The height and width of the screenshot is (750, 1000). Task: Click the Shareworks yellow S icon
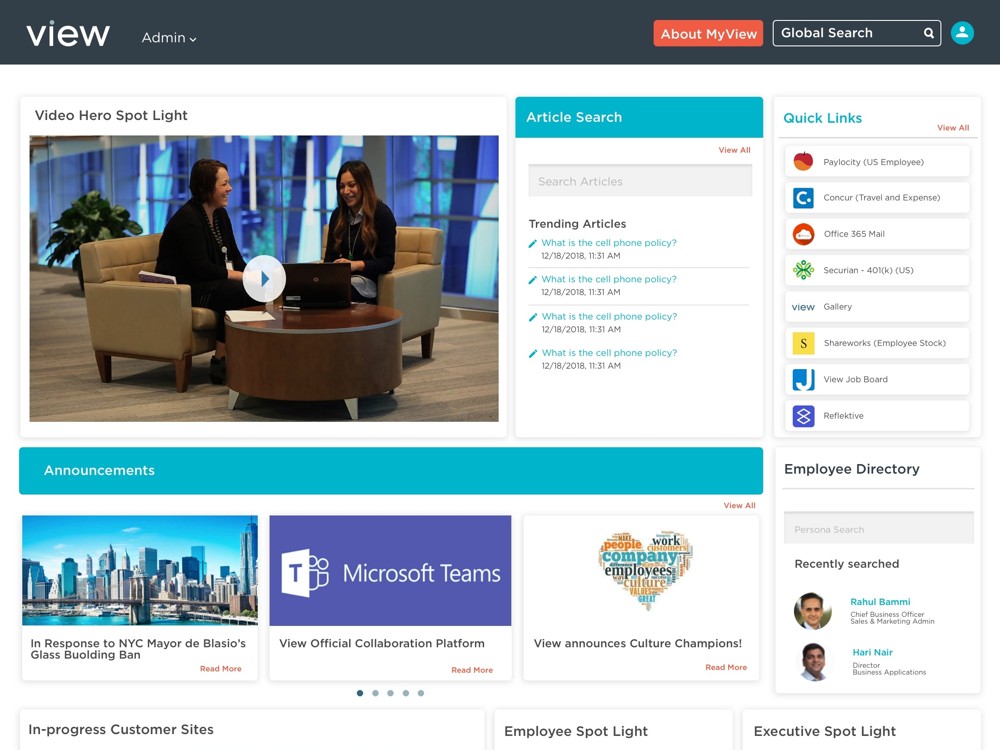[803, 343]
